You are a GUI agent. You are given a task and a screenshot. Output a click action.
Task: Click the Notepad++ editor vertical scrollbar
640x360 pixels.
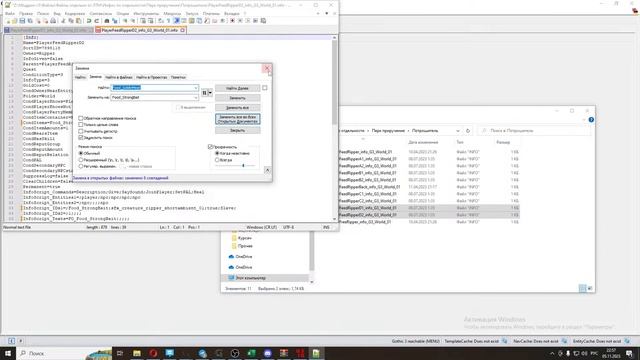click(334, 127)
